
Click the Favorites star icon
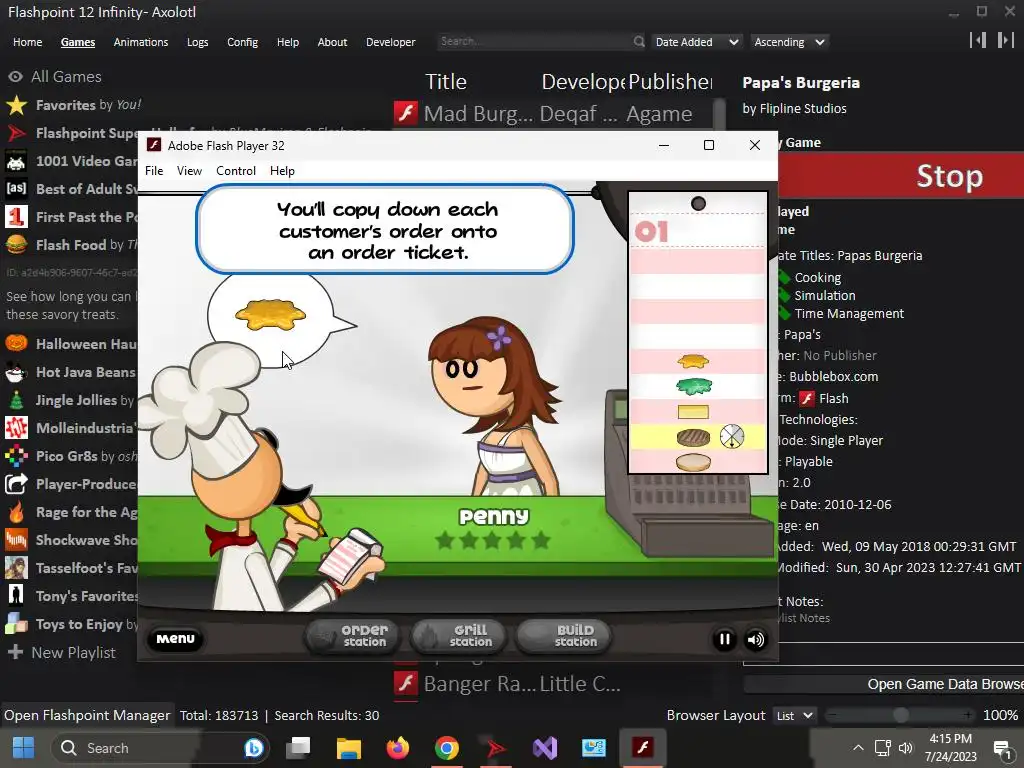click(16, 105)
